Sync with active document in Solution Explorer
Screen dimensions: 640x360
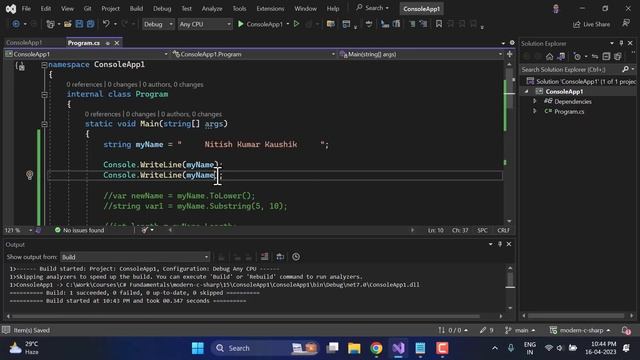(595, 56)
